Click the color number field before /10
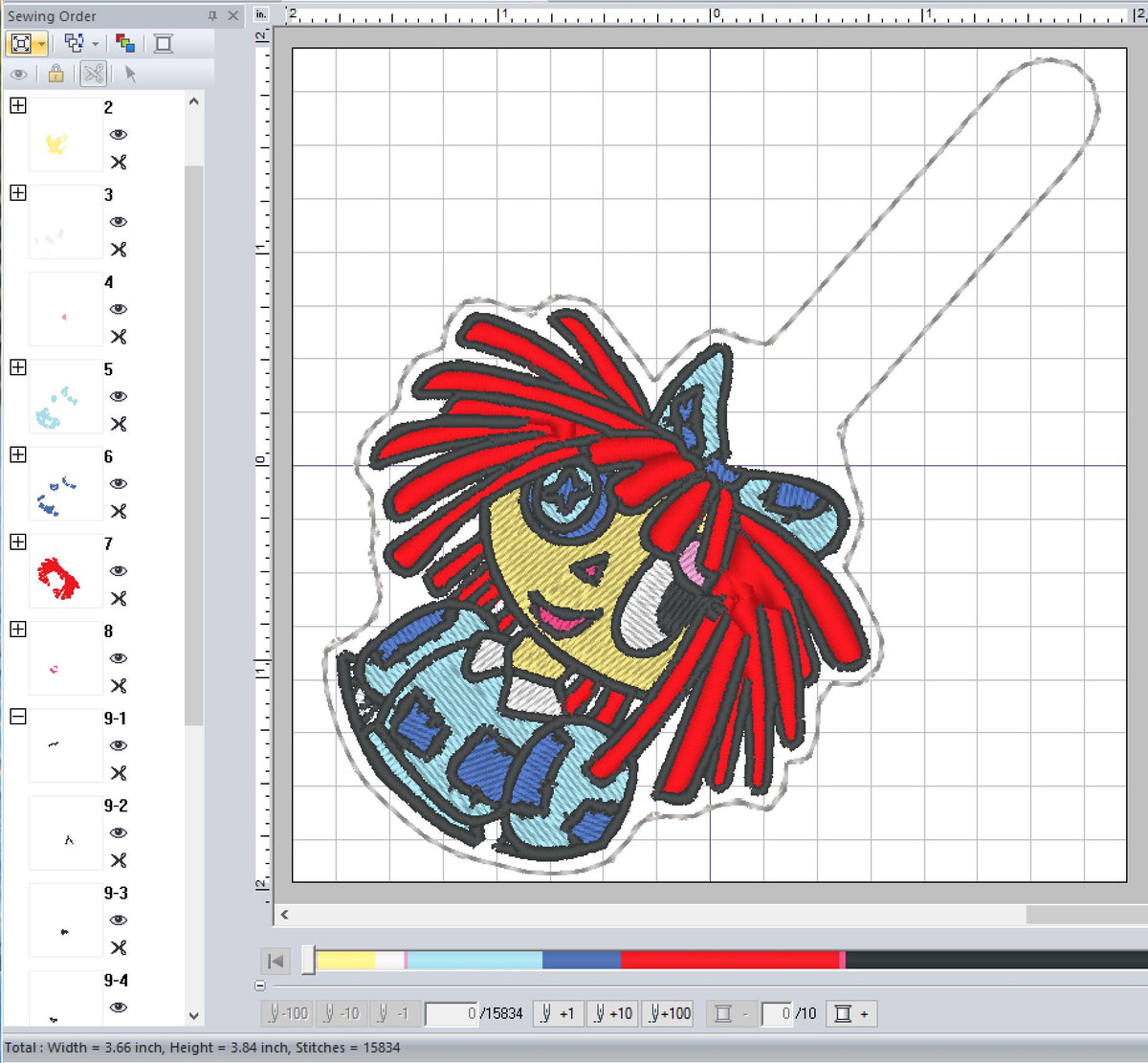1148x1063 pixels. click(x=777, y=1013)
